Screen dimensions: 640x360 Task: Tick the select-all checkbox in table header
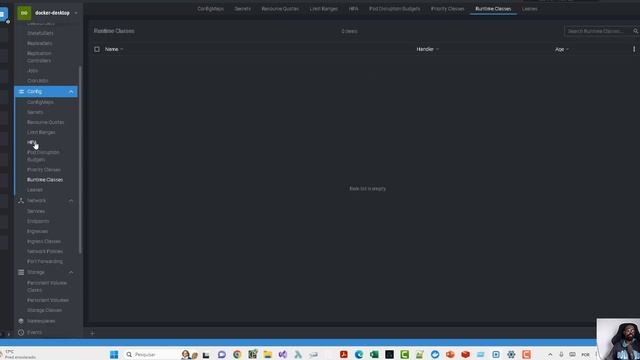[x=97, y=49]
